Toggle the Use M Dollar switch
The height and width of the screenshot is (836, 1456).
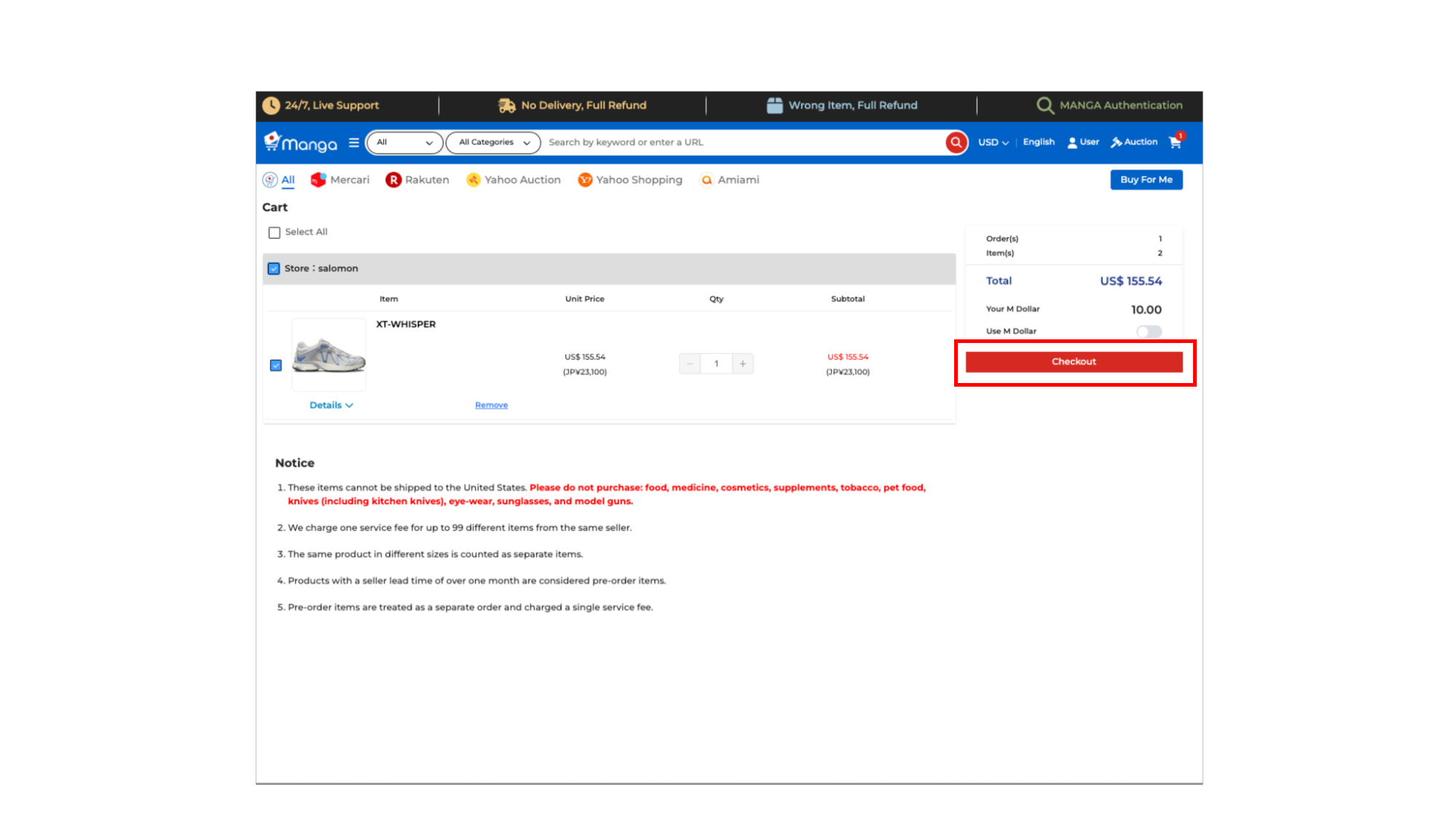(x=1149, y=331)
